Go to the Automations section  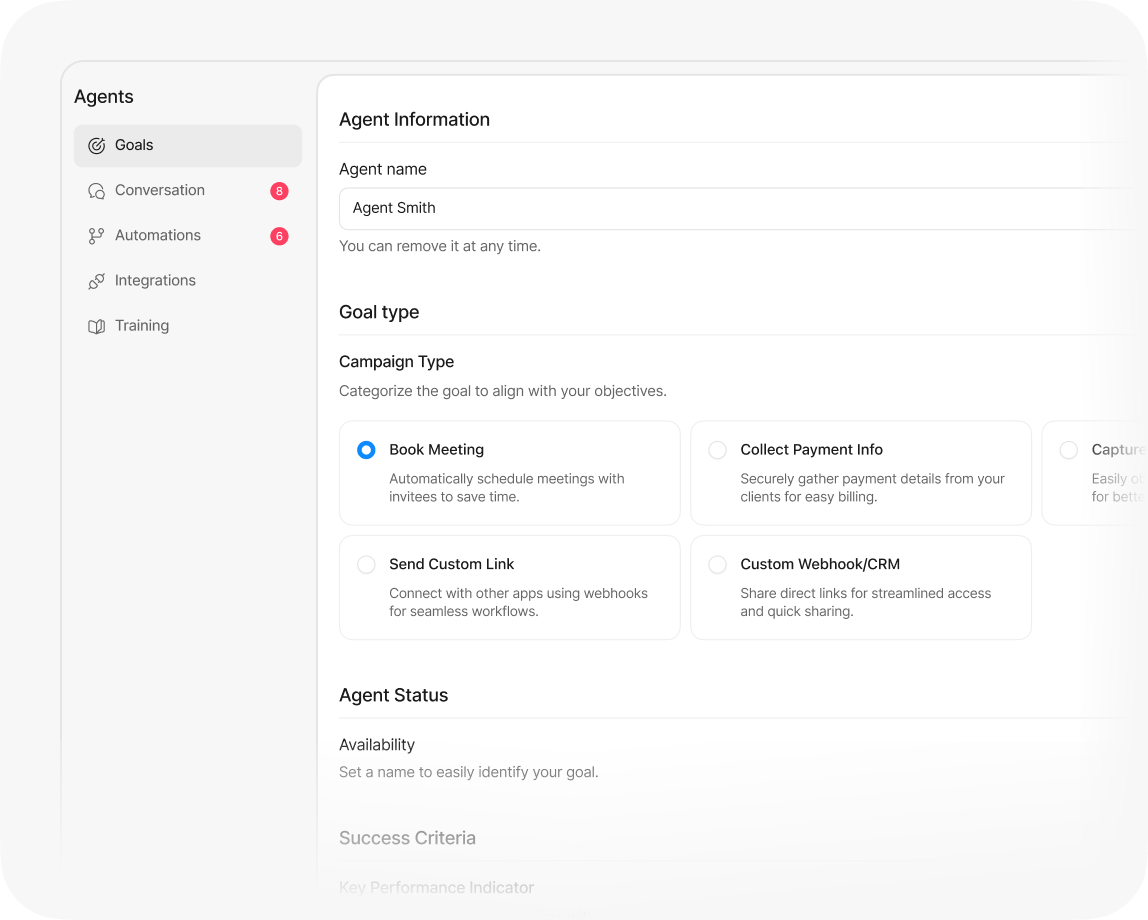point(187,236)
